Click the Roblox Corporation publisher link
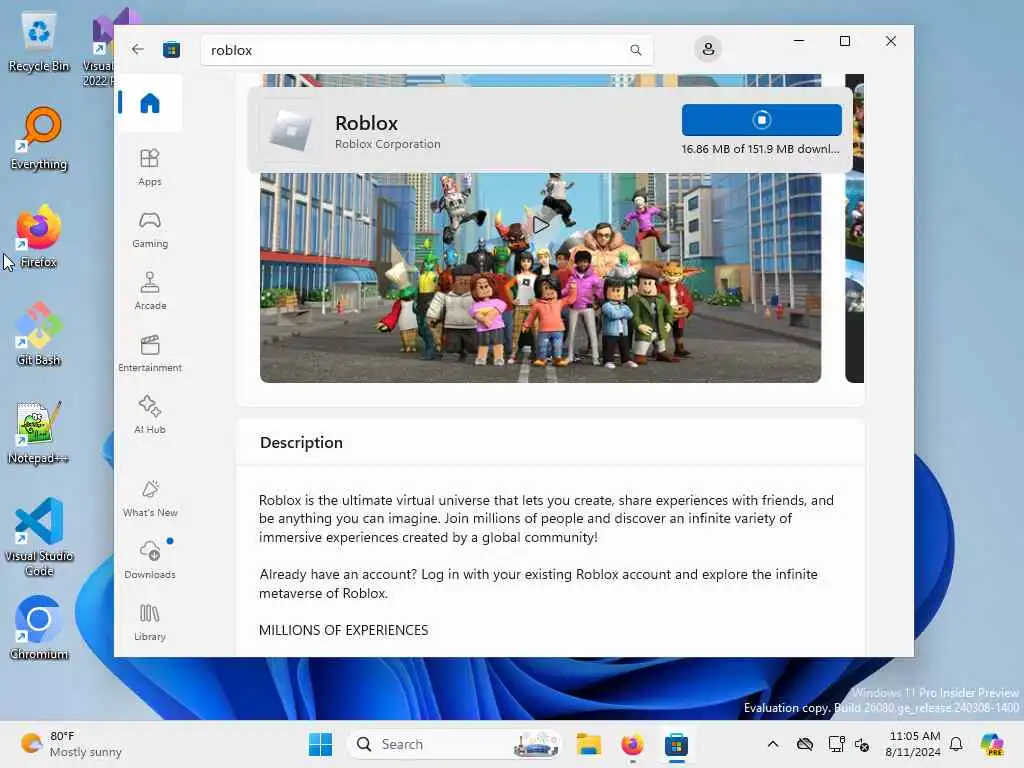1024x768 pixels. pyautogui.click(x=387, y=144)
